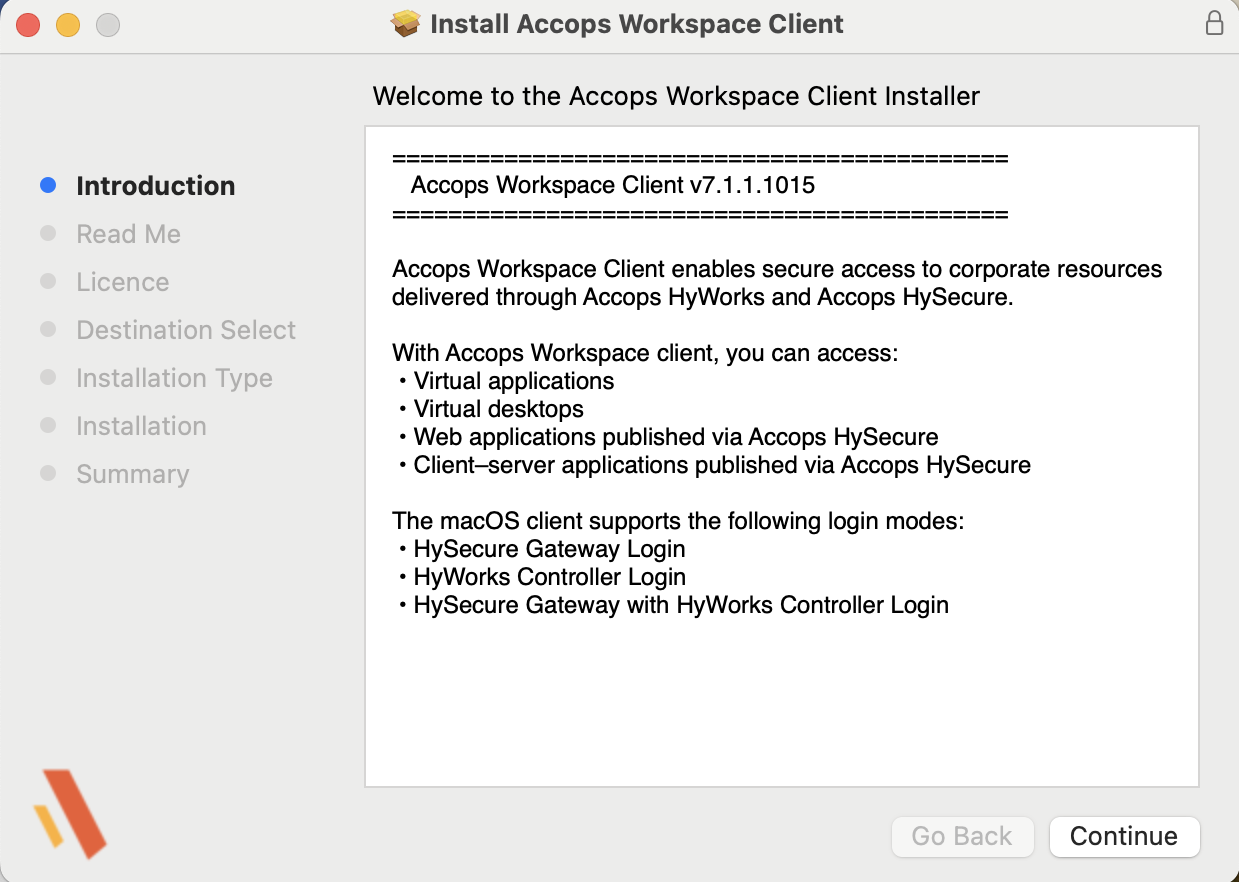Click the grey bullet next to Installation Type

(48, 378)
